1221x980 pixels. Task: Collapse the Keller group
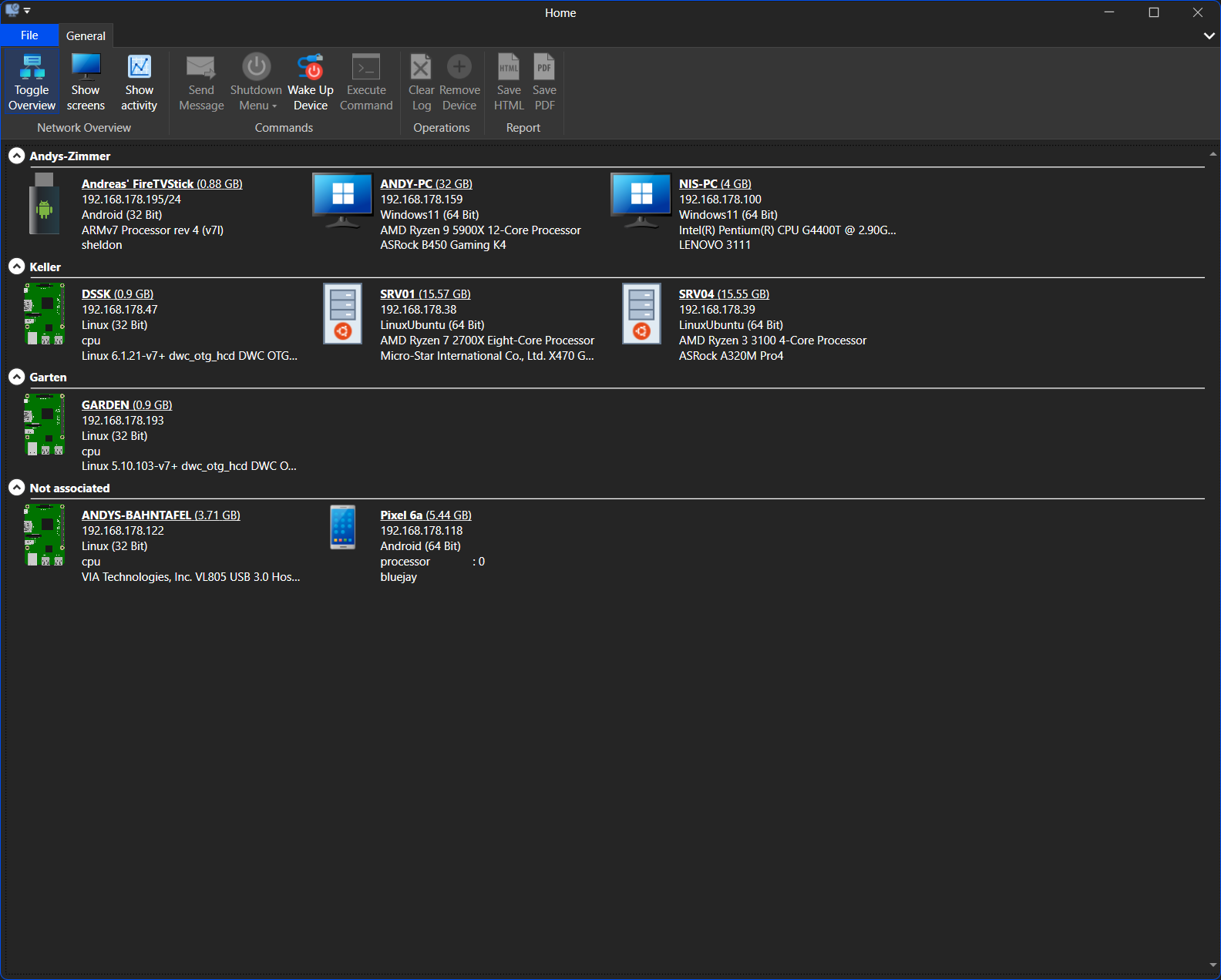(16, 267)
